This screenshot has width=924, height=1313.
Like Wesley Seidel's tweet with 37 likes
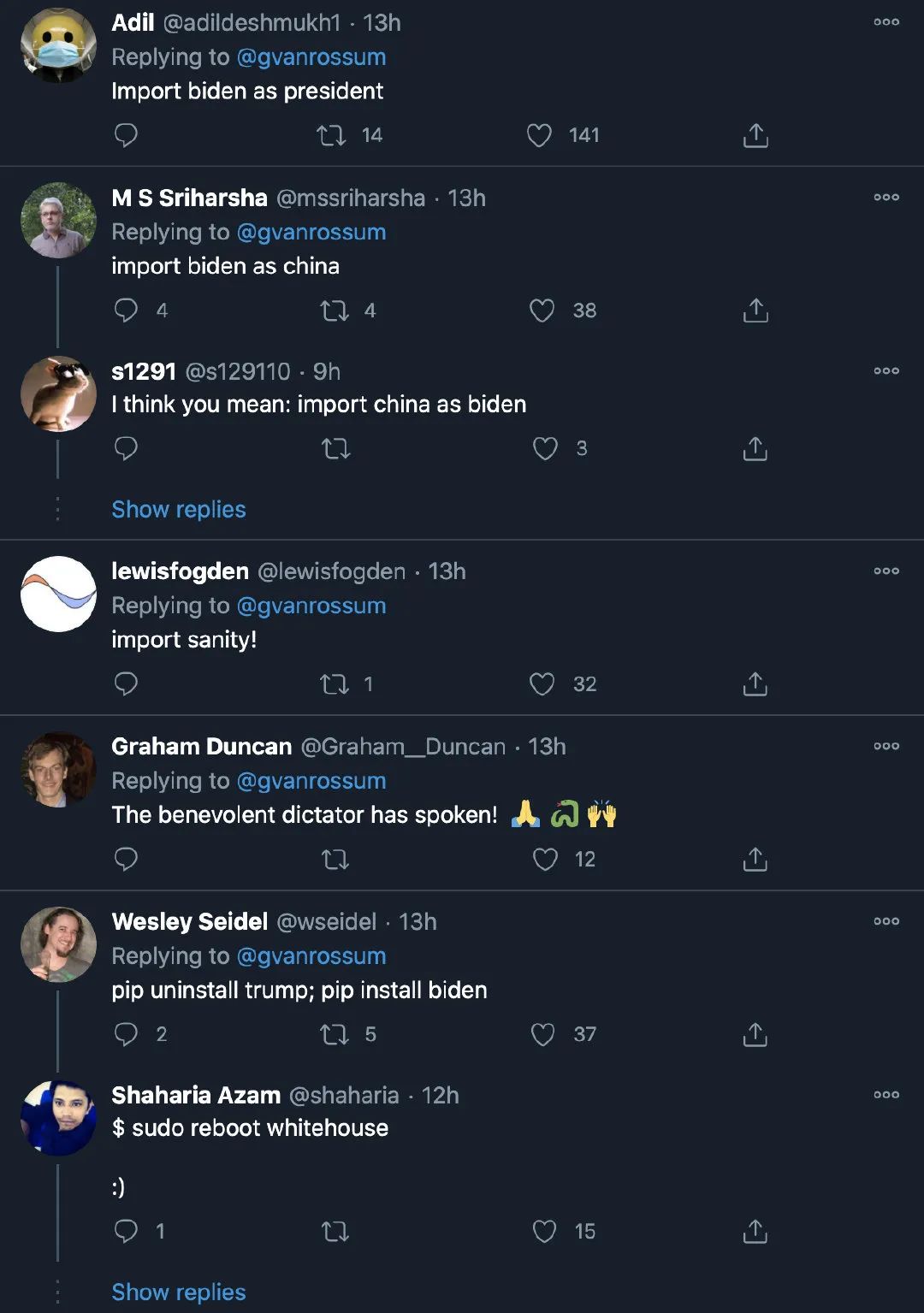(543, 1035)
